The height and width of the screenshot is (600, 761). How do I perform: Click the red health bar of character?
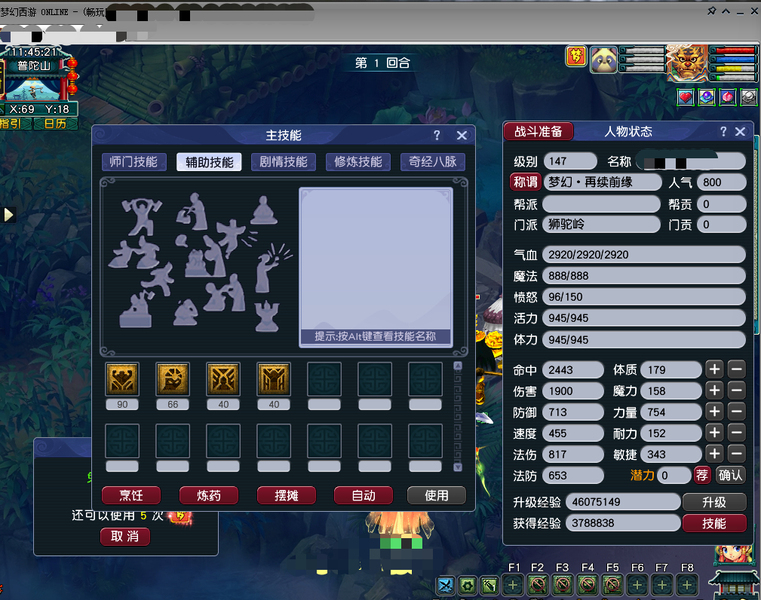click(x=735, y=50)
